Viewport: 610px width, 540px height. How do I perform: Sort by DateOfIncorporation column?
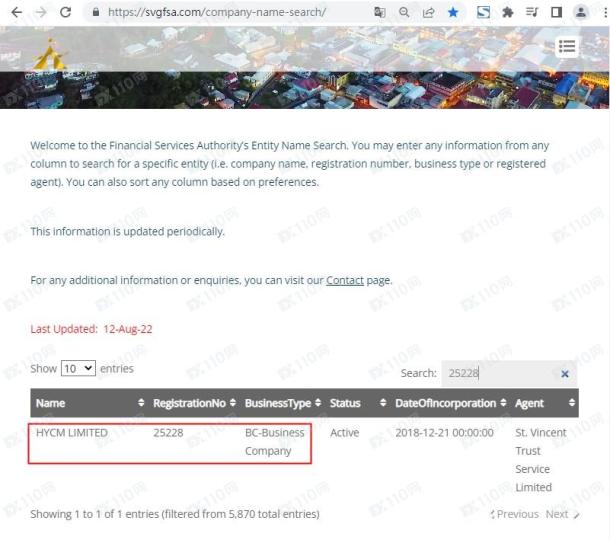point(450,403)
